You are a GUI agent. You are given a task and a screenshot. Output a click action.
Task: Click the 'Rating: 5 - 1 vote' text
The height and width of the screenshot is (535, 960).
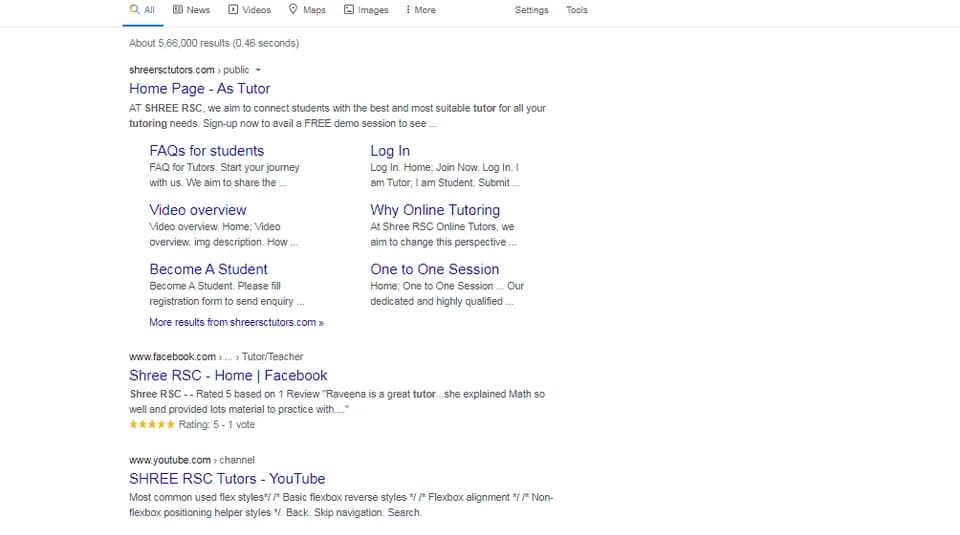(216, 424)
